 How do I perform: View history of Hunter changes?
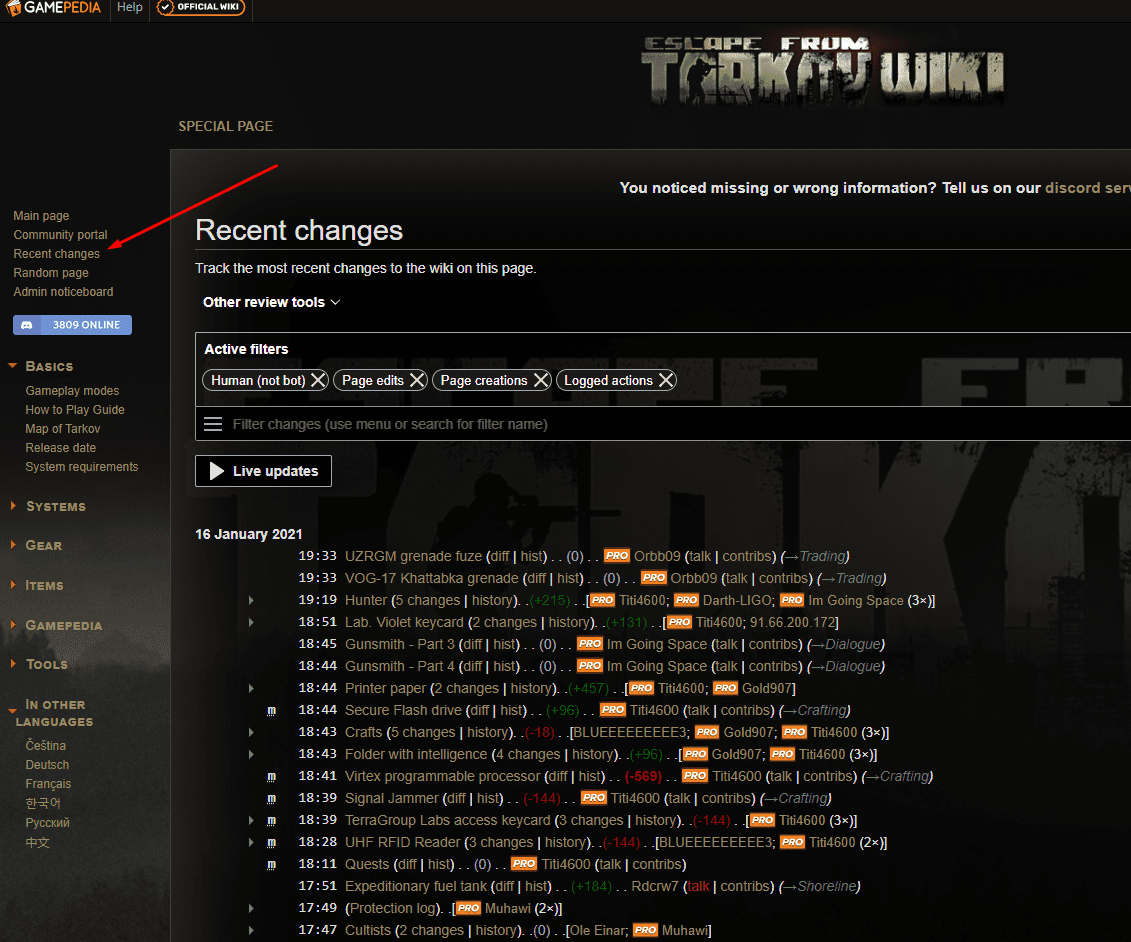493,600
